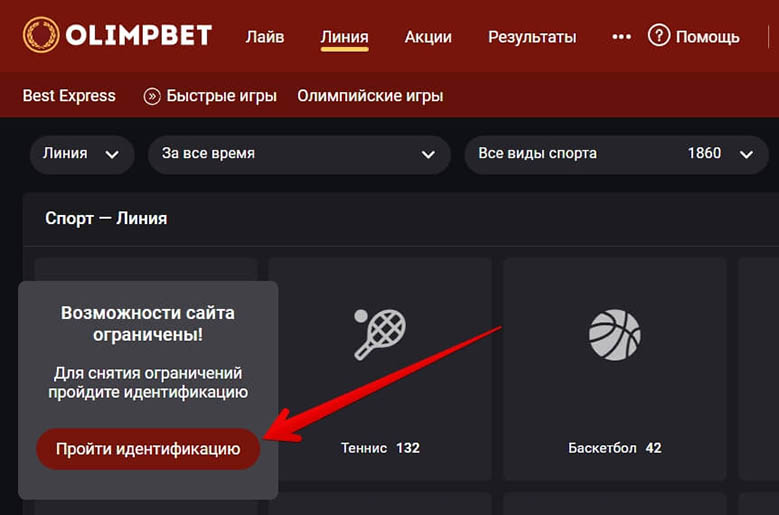The image size is (779, 515).
Task: Click the Для снятия ограничений message text
Action: (148, 382)
